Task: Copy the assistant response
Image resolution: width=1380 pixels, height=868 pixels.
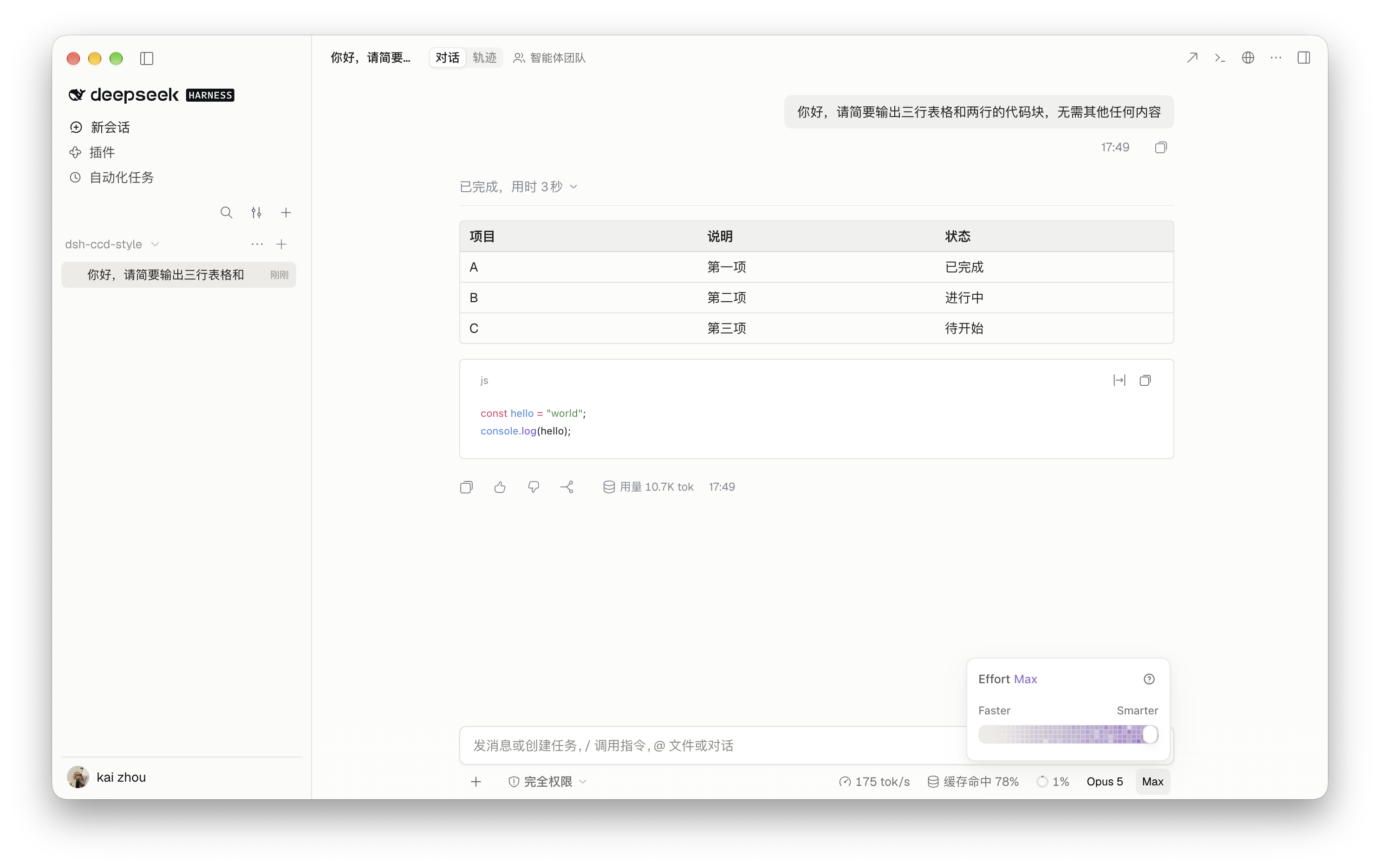Action: [467, 487]
